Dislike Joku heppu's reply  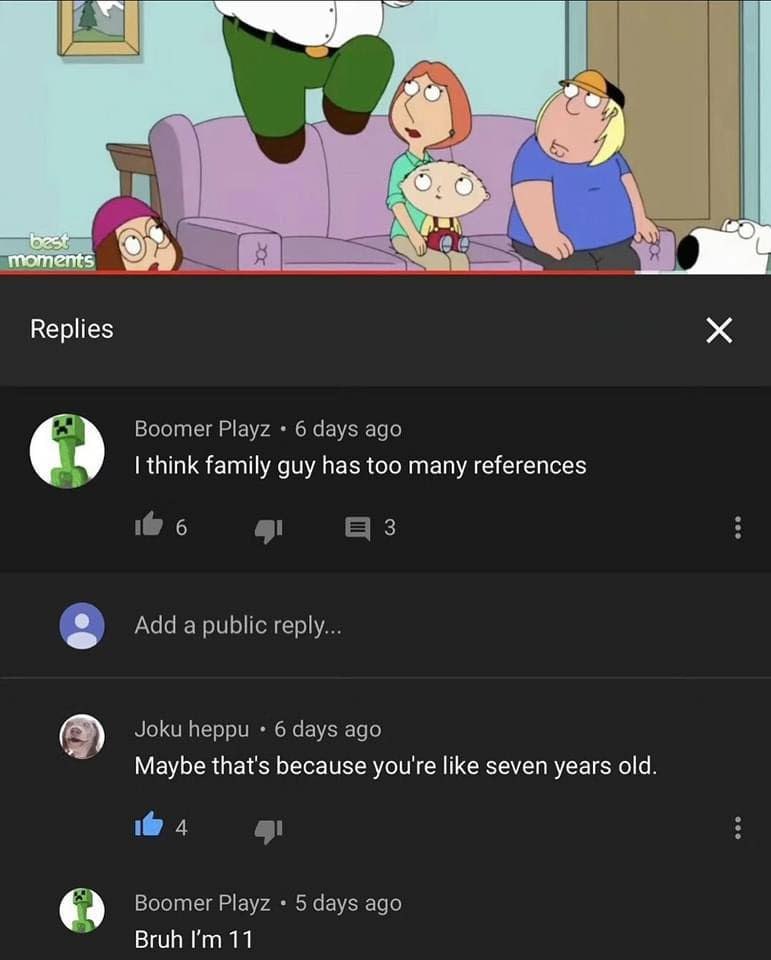[268, 830]
